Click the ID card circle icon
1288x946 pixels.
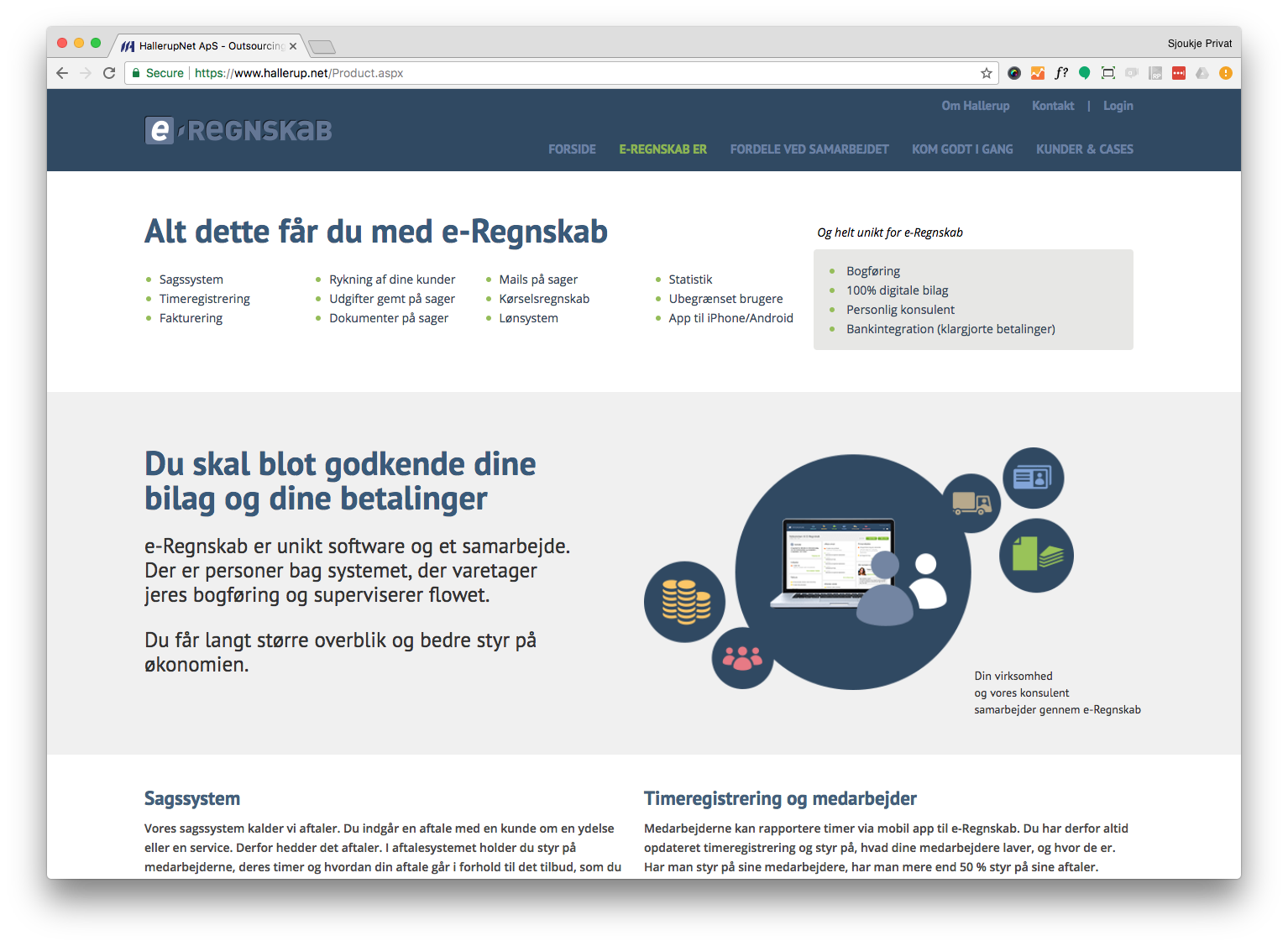[x=1034, y=478]
